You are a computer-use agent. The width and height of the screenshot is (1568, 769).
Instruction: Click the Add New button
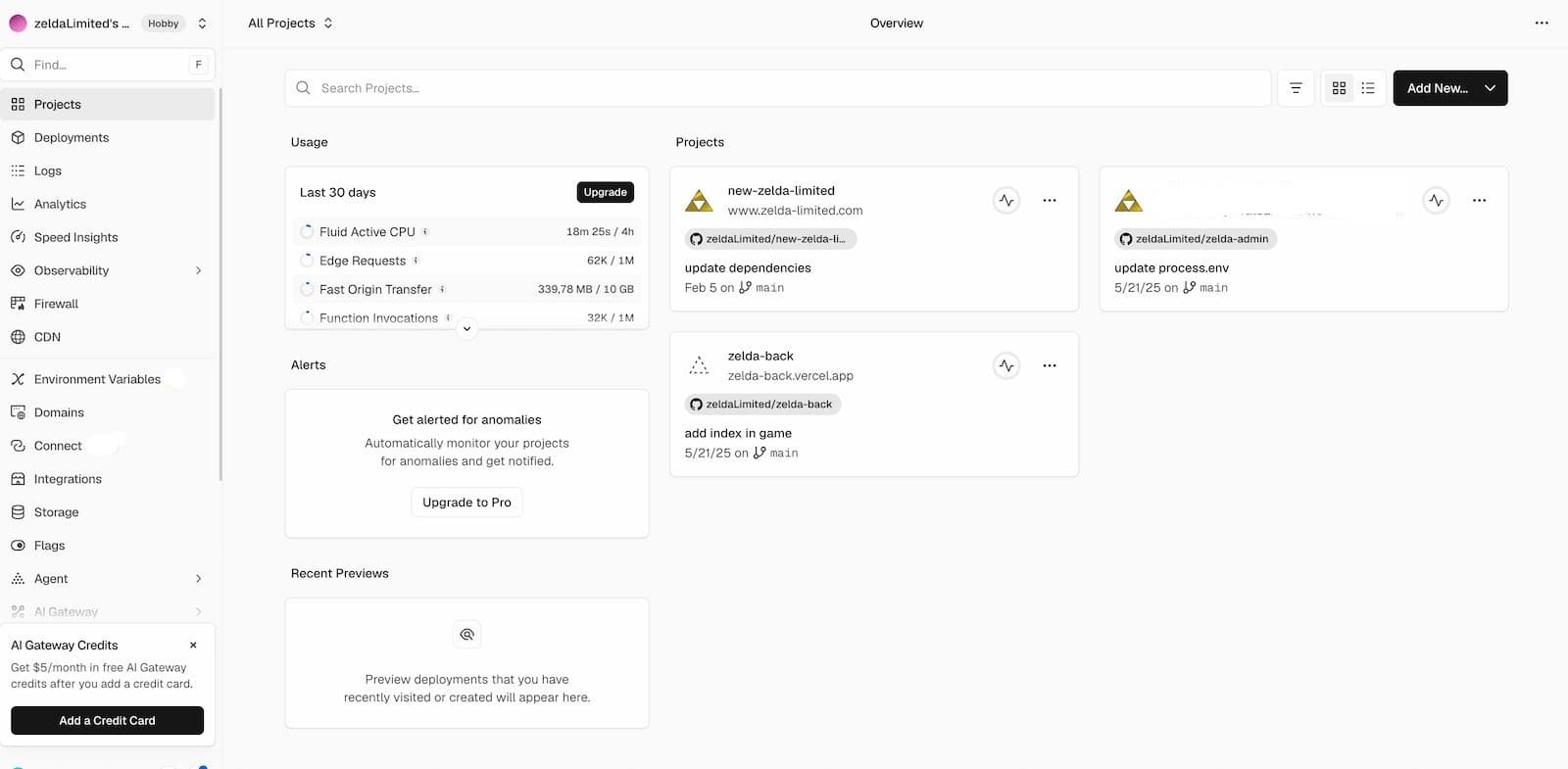[x=1438, y=88]
